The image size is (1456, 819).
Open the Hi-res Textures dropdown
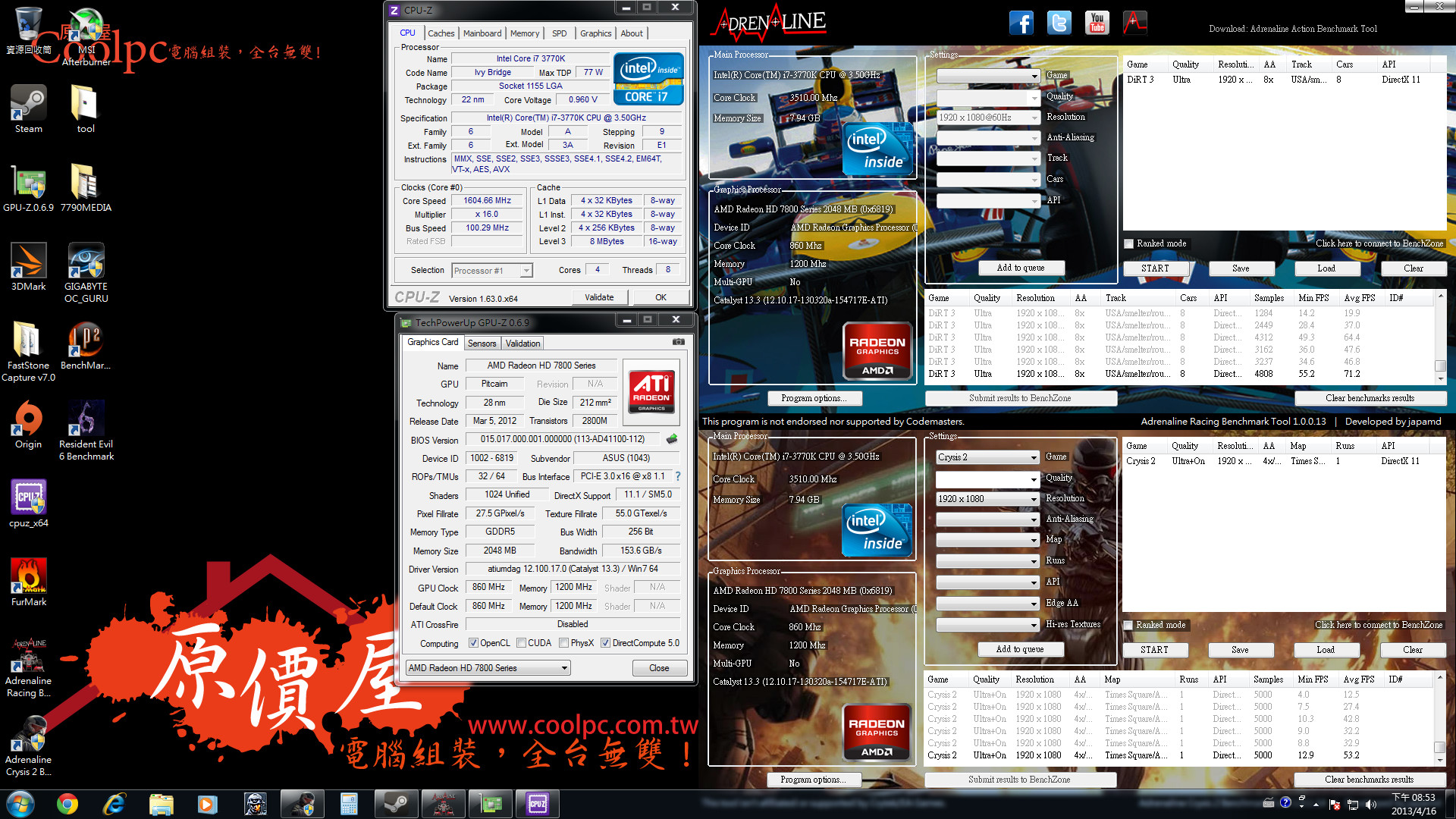tap(987, 625)
